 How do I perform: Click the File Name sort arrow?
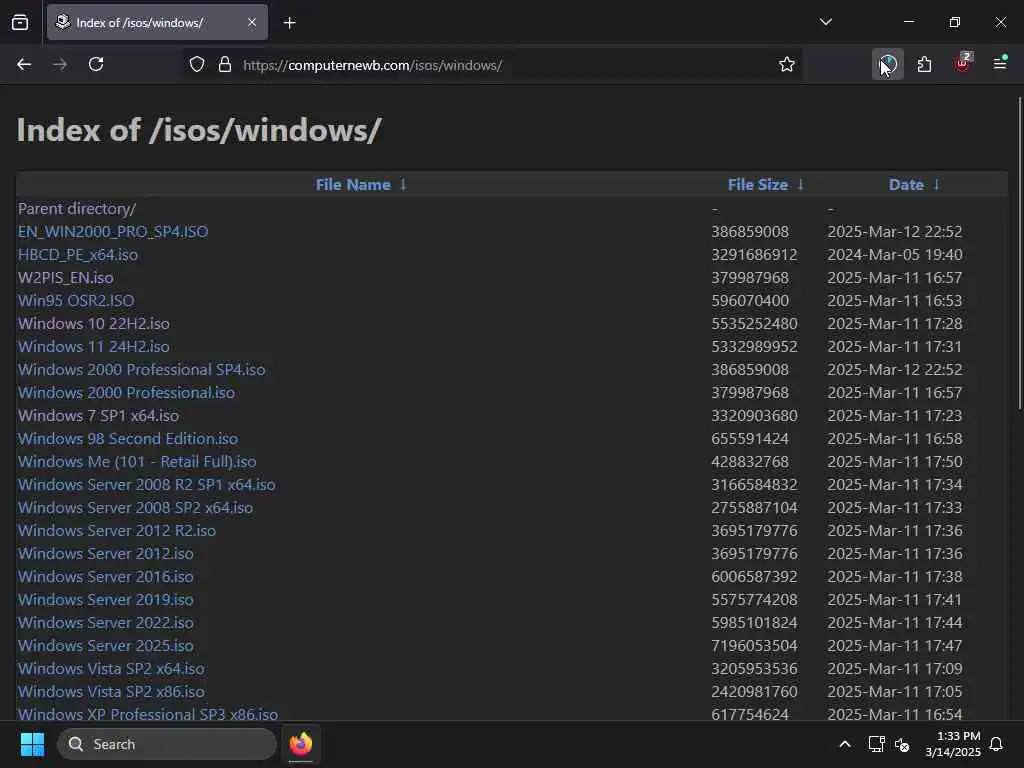pyautogui.click(x=404, y=185)
